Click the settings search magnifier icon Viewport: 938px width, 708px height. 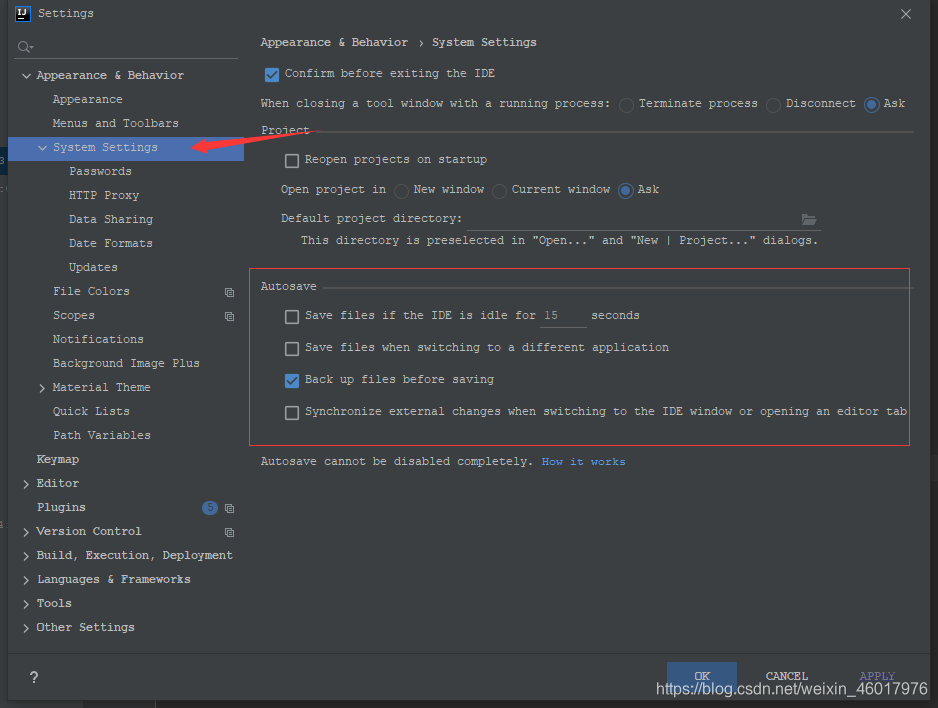tap(25, 47)
